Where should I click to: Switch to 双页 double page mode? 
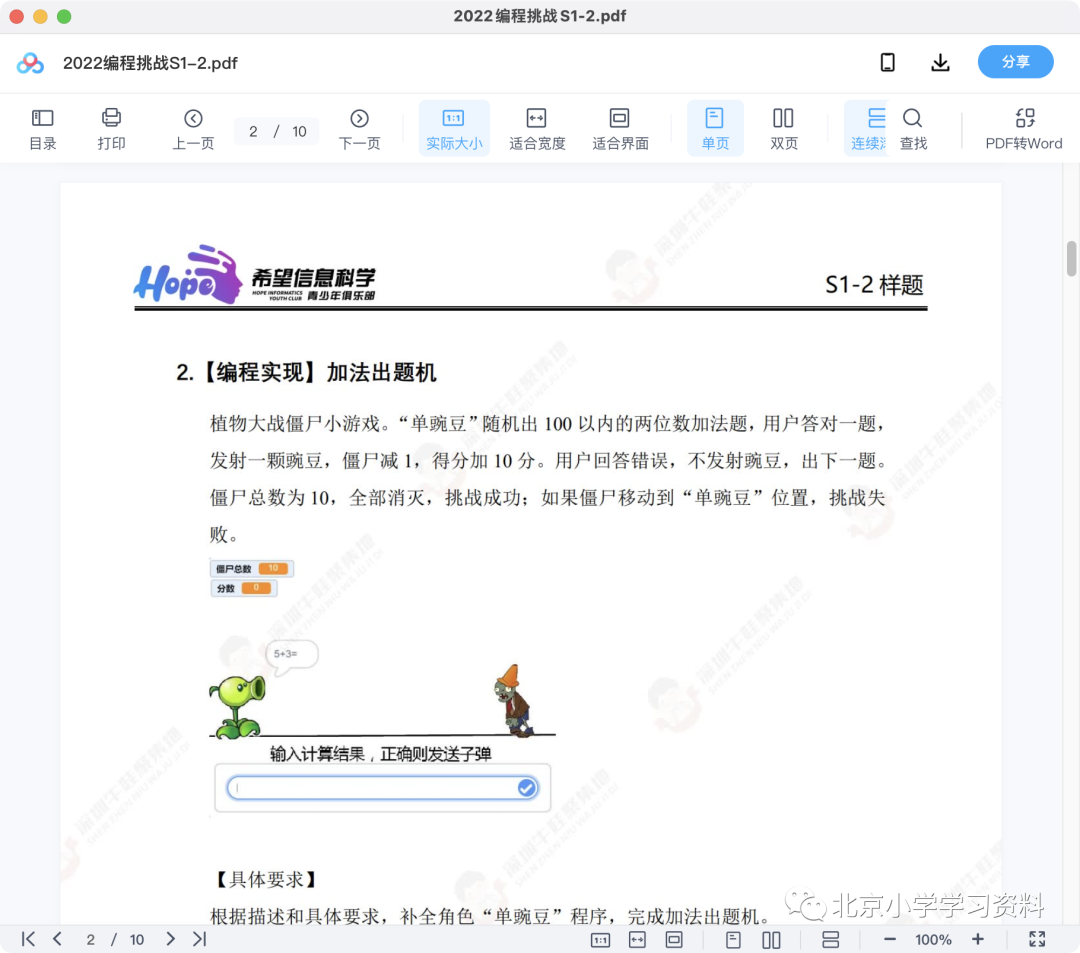click(x=784, y=129)
